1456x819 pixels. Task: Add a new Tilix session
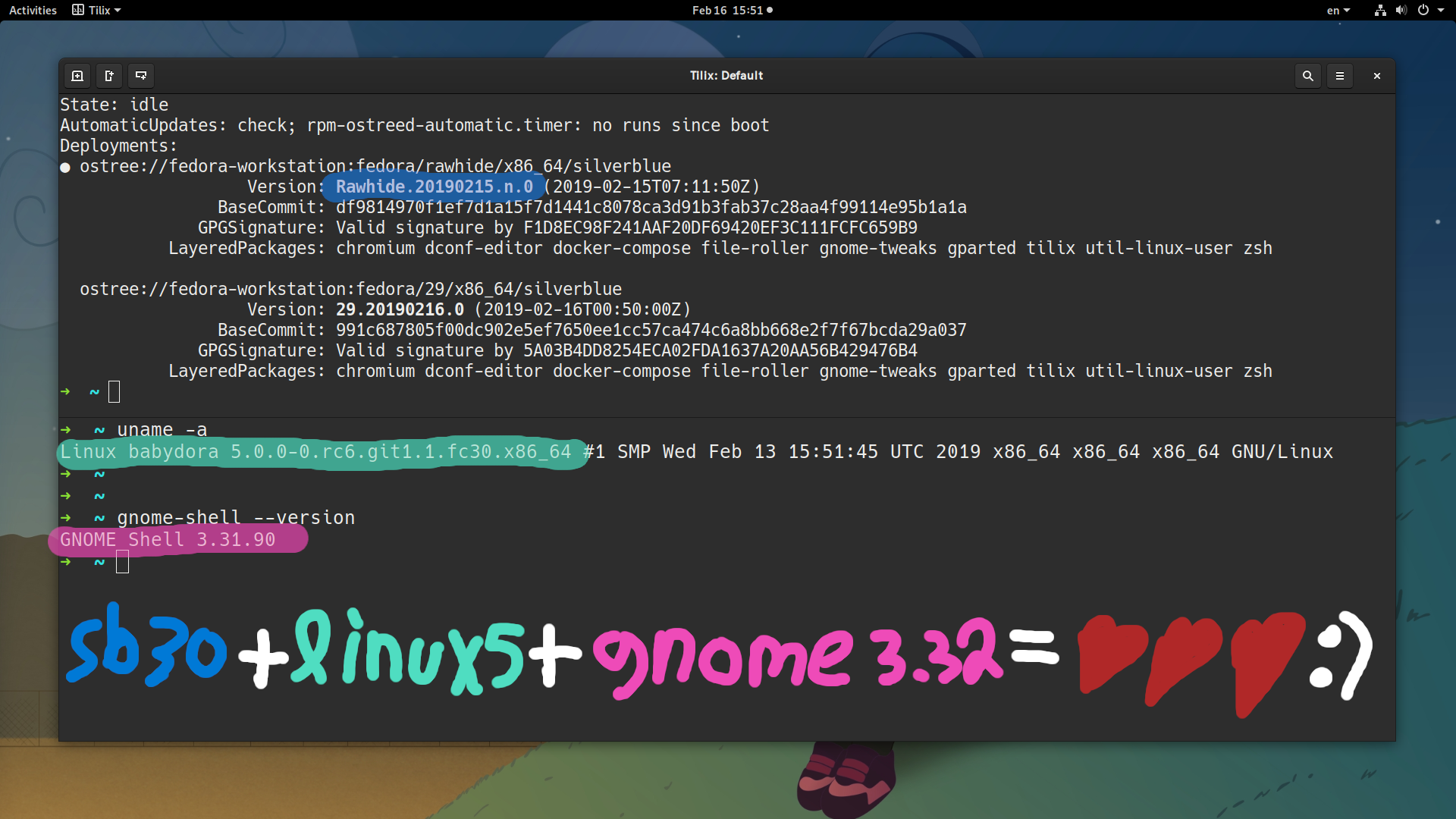77,76
